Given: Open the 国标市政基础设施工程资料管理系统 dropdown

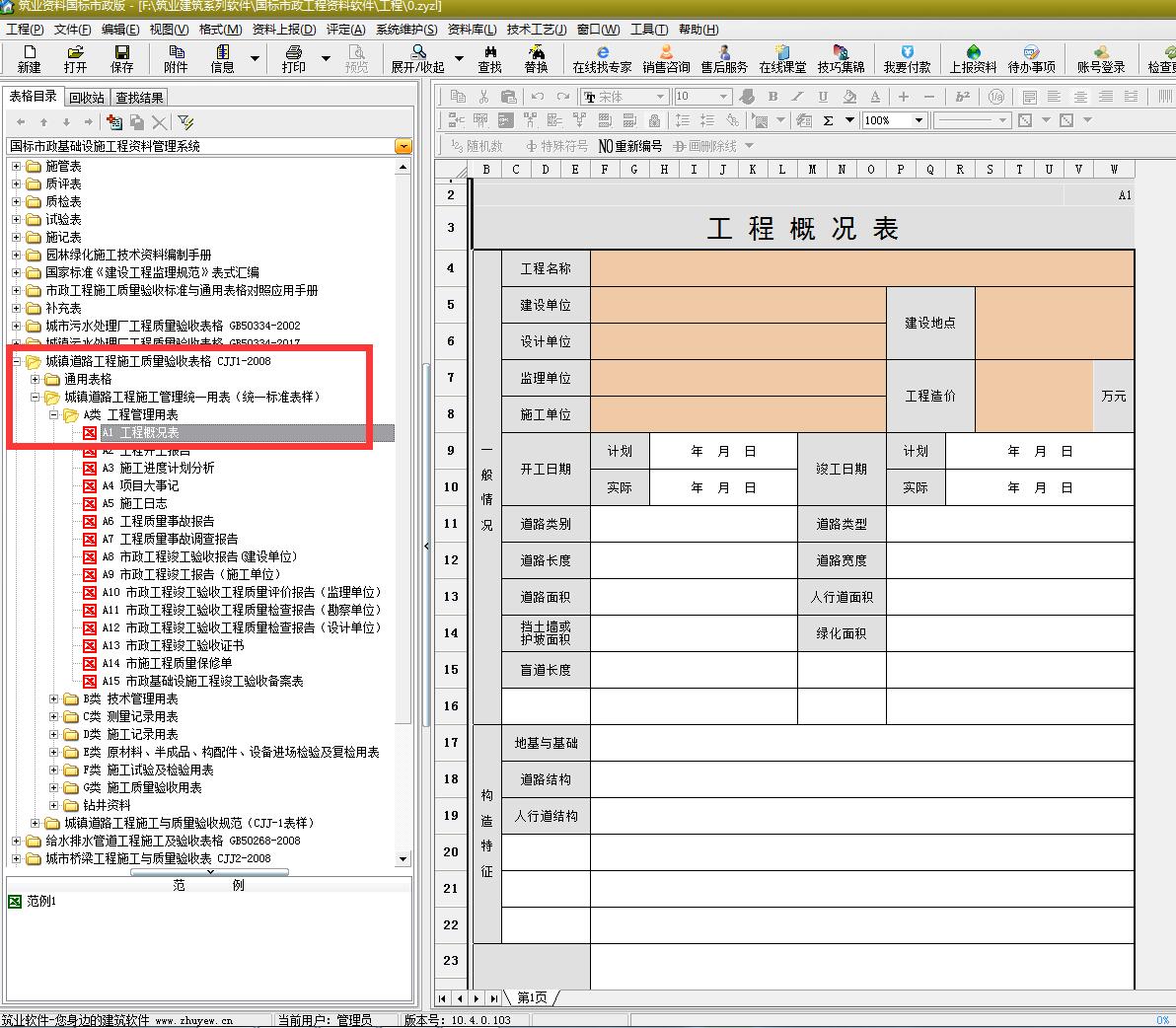Looking at the screenshot, I should tap(403, 146).
